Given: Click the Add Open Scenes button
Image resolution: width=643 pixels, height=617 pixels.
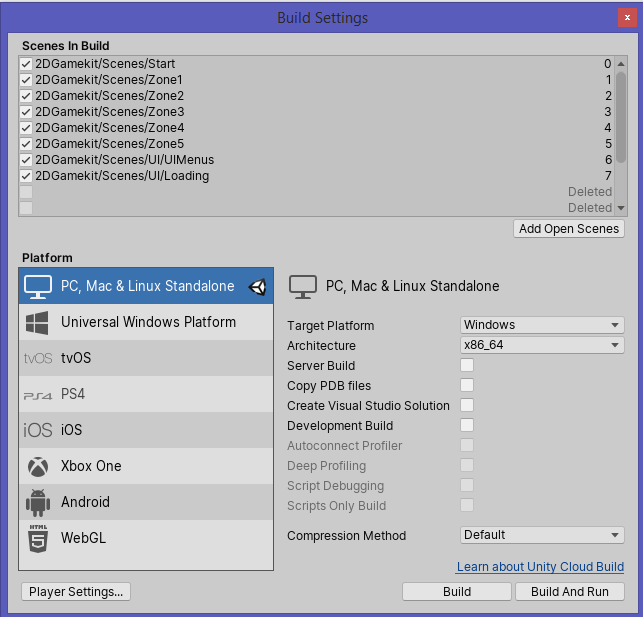Looking at the screenshot, I should (x=569, y=229).
